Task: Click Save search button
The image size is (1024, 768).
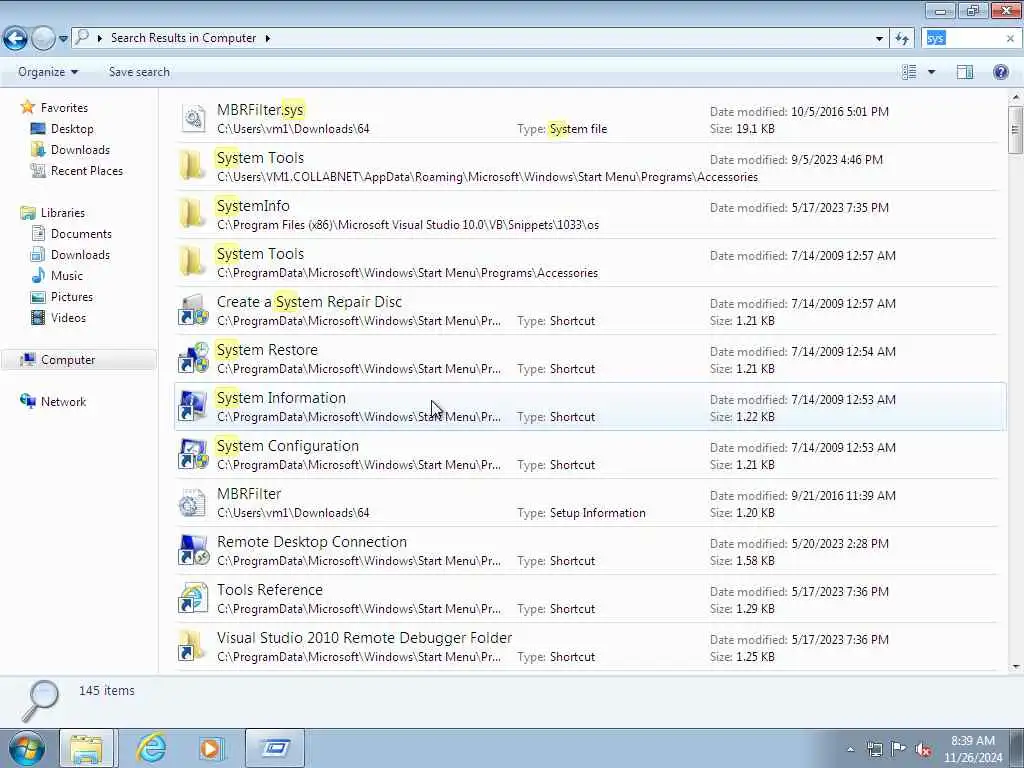Action: tap(139, 72)
